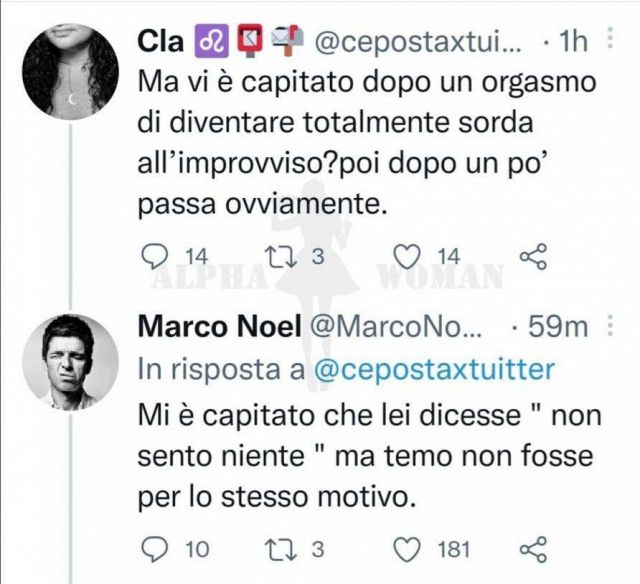Image resolution: width=640 pixels, height=584 pixels.
Task: Like Marco Noel's reply with 181 likes
Action: point(407,548)
